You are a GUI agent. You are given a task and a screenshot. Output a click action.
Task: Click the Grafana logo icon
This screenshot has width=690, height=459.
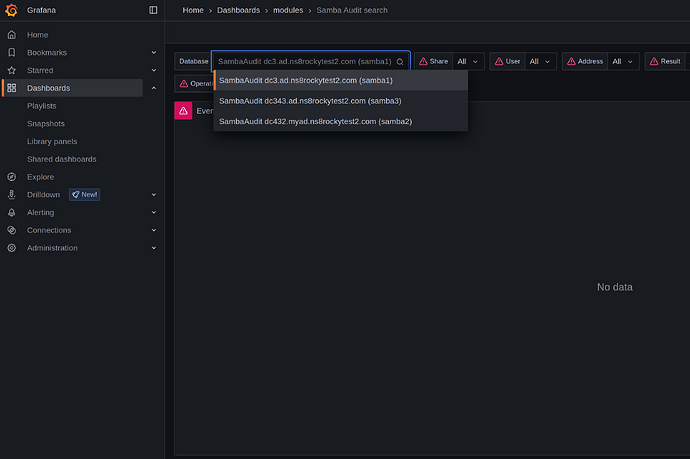coord(12,10)
